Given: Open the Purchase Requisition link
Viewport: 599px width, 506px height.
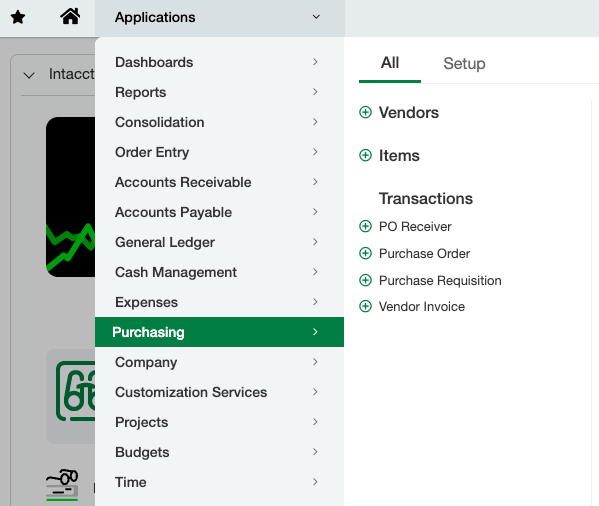Looking at the screenshot, I should [440, 281].
